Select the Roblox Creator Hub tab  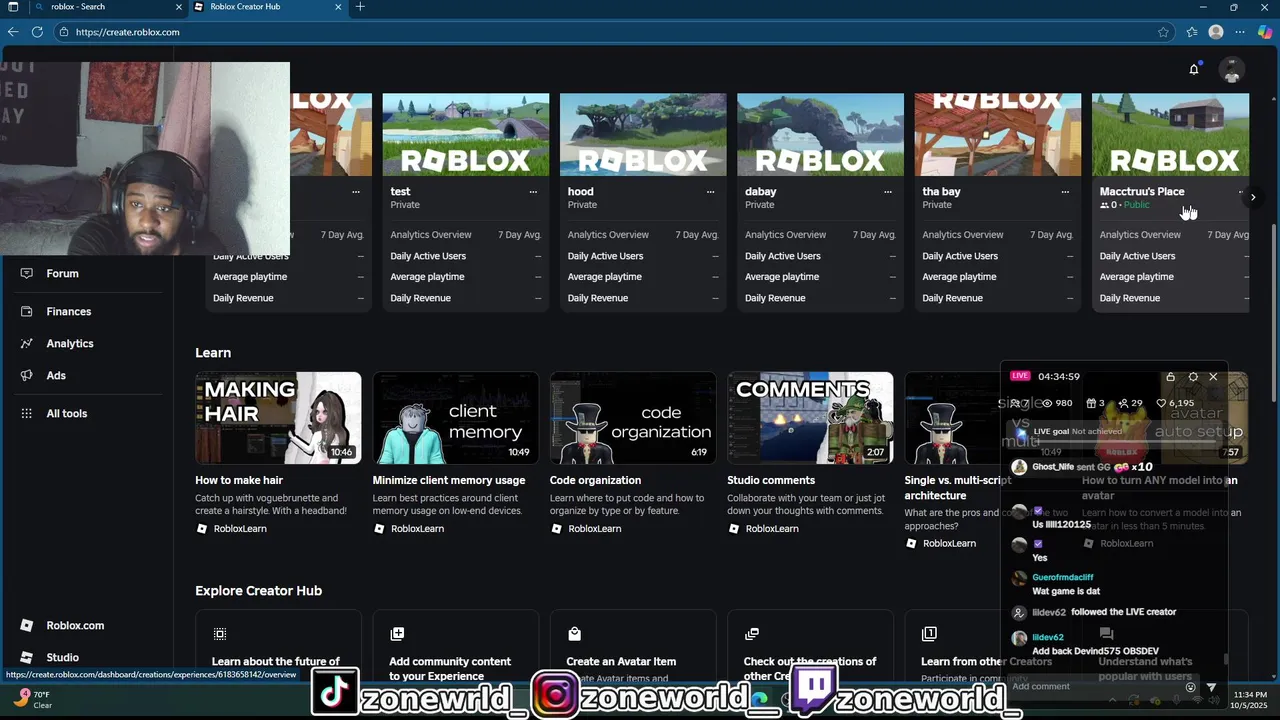[x=268, y=7]
